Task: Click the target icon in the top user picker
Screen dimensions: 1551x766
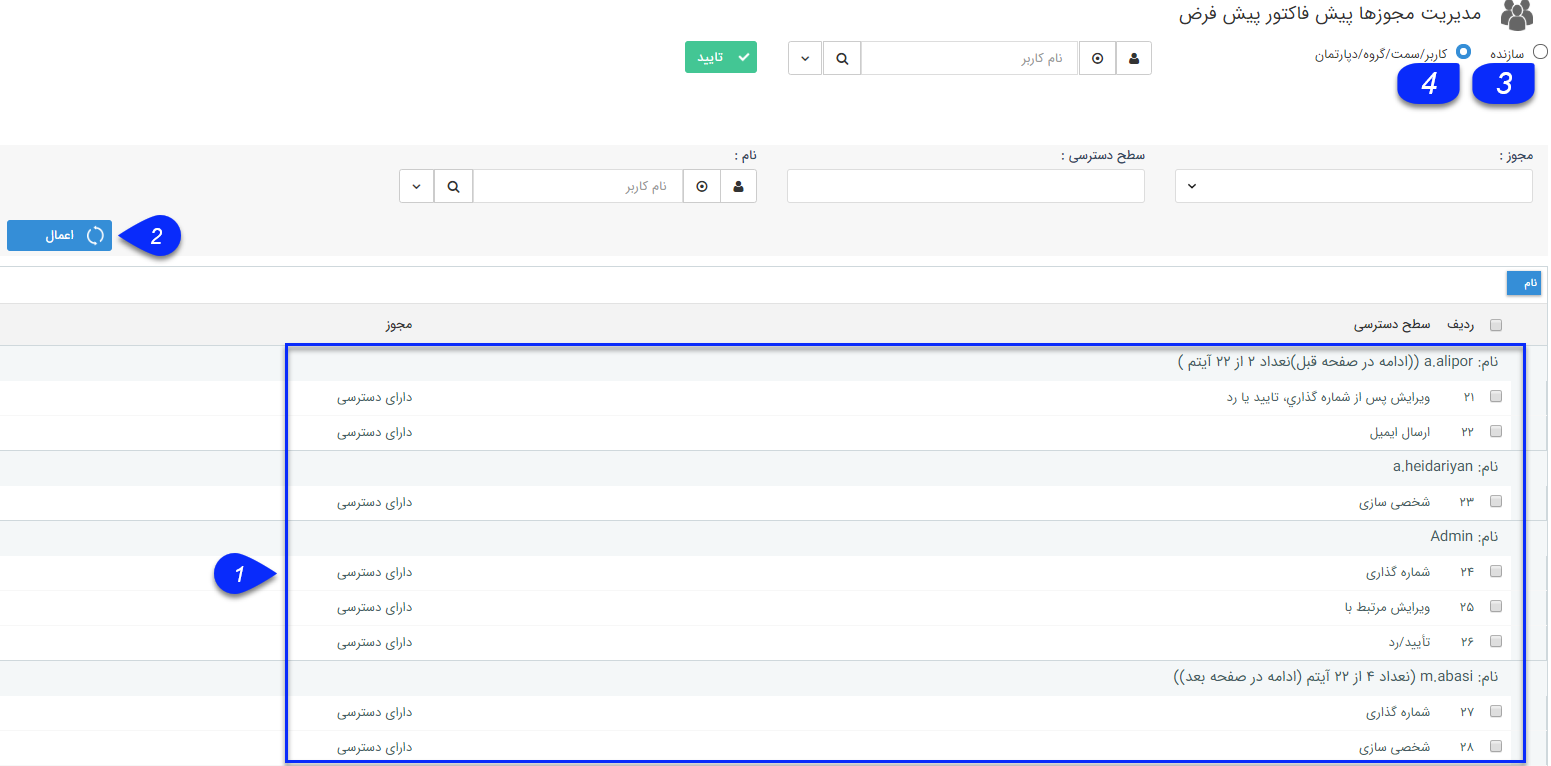Action: (x=1097, y=59)
